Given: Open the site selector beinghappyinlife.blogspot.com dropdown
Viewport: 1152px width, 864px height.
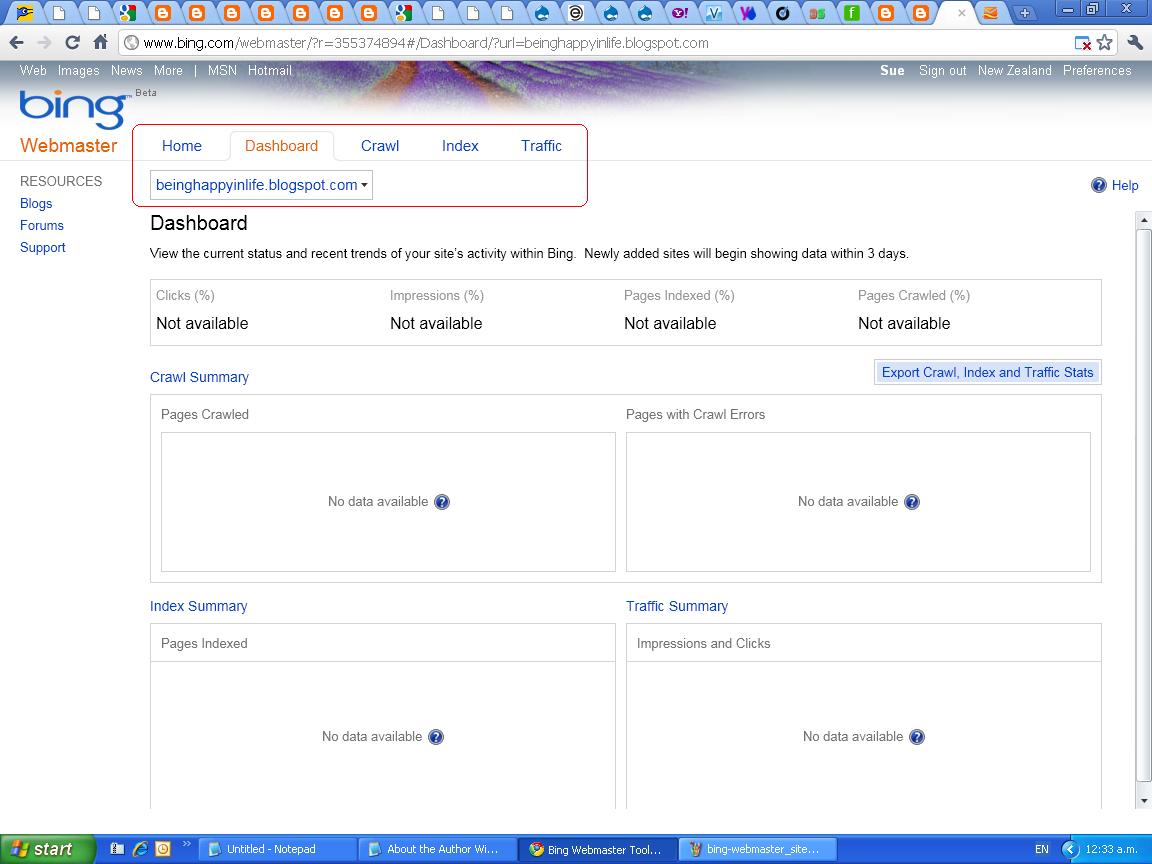Looking at the screenshot, I should (262, 185).
